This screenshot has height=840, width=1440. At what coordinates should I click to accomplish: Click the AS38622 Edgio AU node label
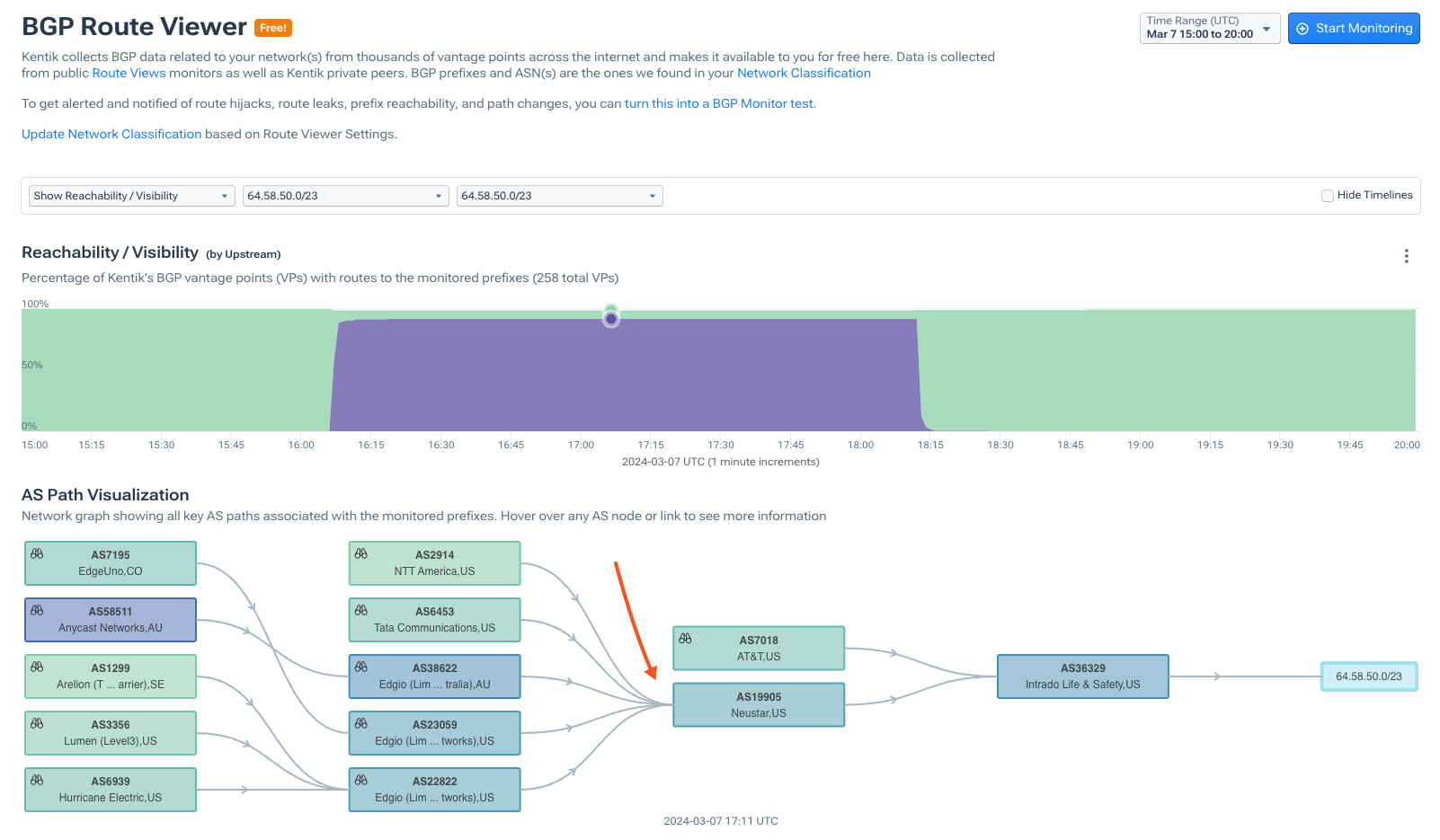pos(435,676)
